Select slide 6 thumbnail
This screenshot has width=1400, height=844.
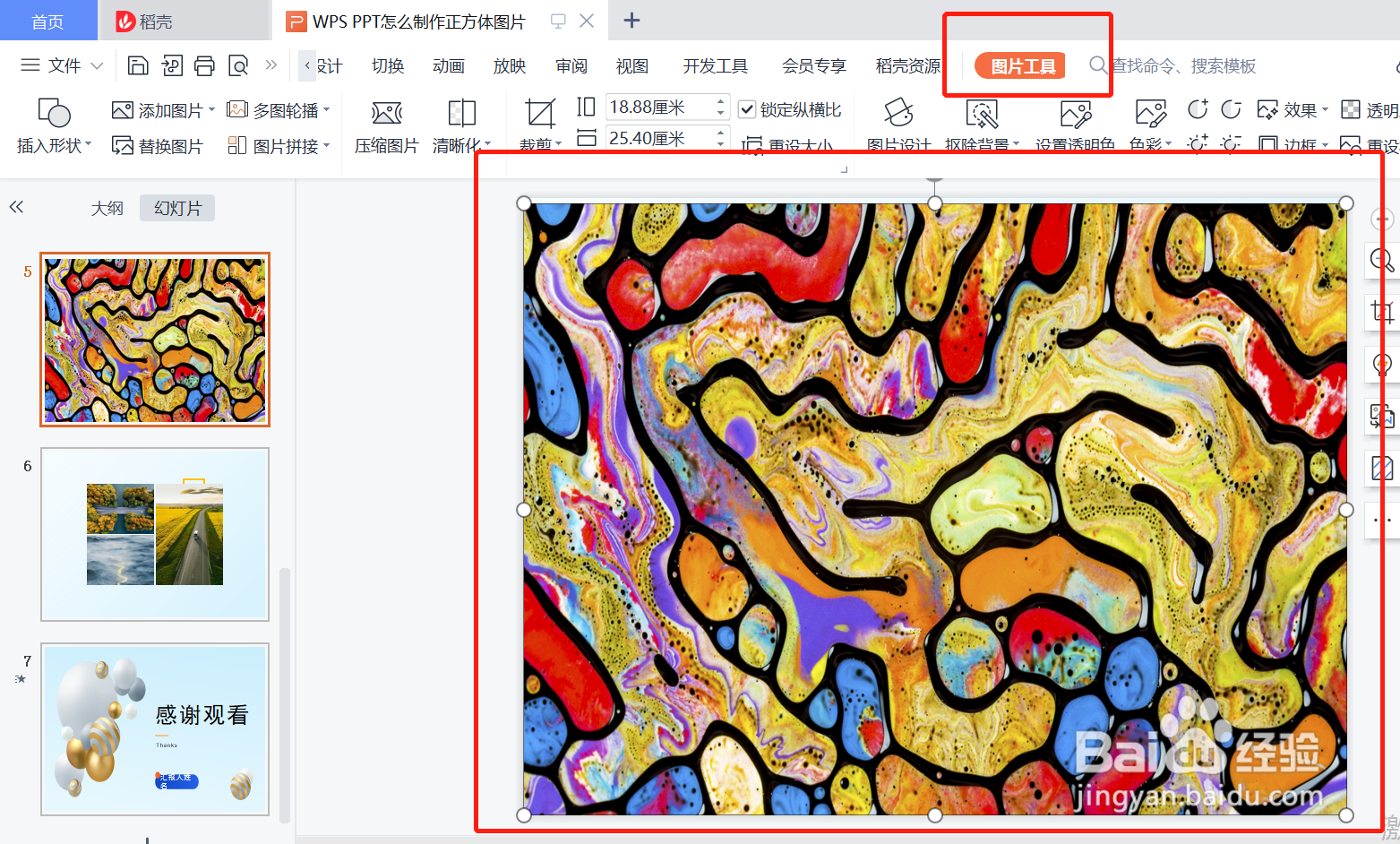pos(155,534)
